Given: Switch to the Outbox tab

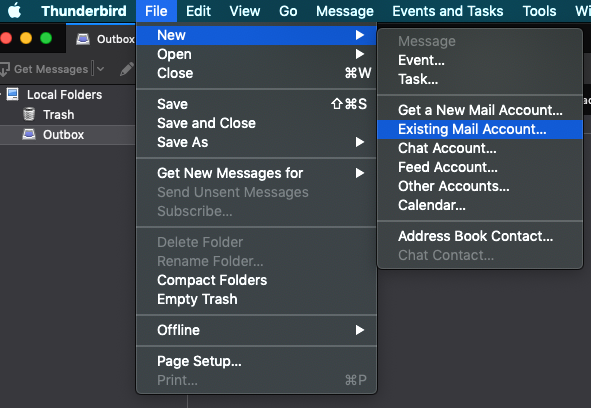Looking at the screenshot, I should pyautogui.click(x=101, y=39).
